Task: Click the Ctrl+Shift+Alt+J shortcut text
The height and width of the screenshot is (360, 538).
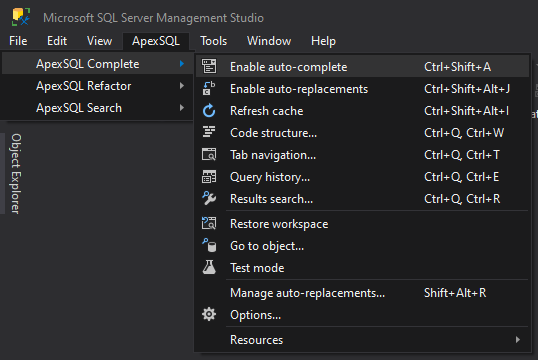Action: click(467, 89)
